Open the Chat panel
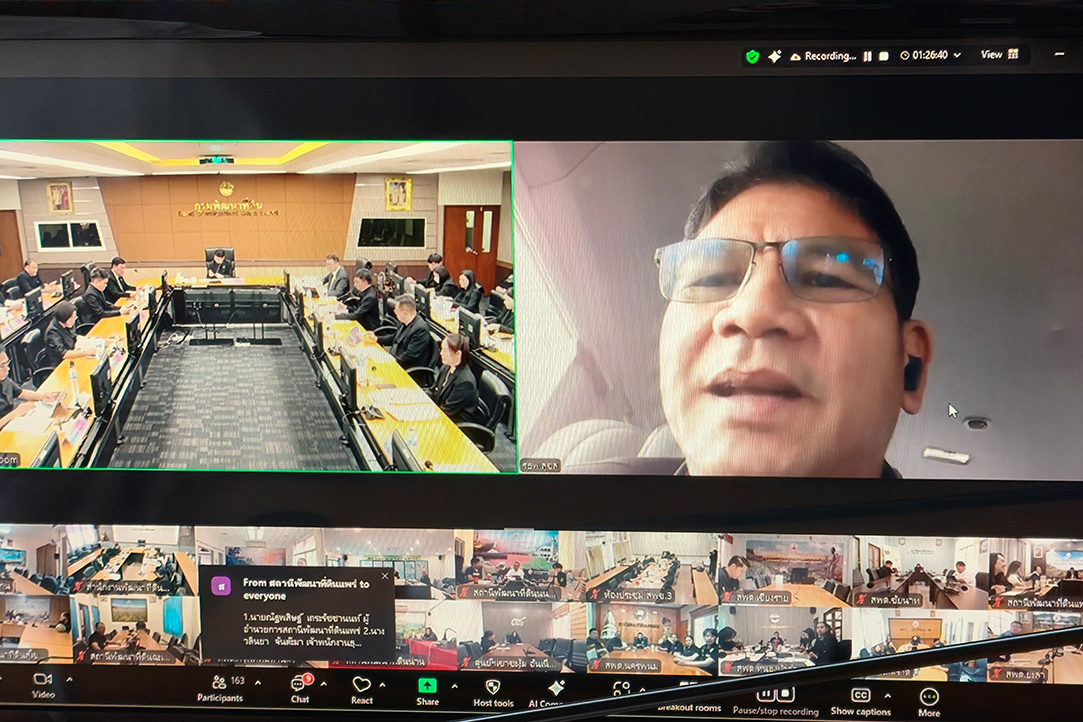This screenshot has width=1083, height=722. (x=299, y=689)
